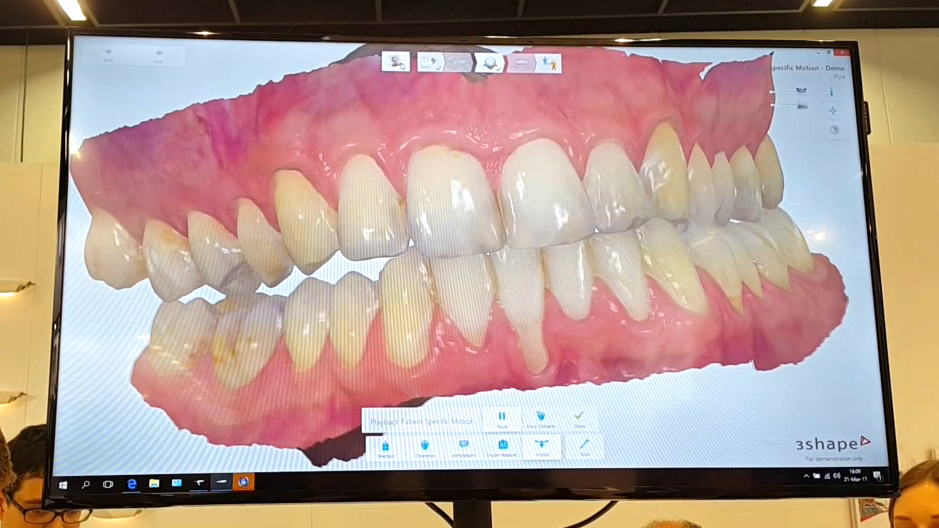Go to the scan setup workflow step

pyautogui.click(x=429, y=62)
